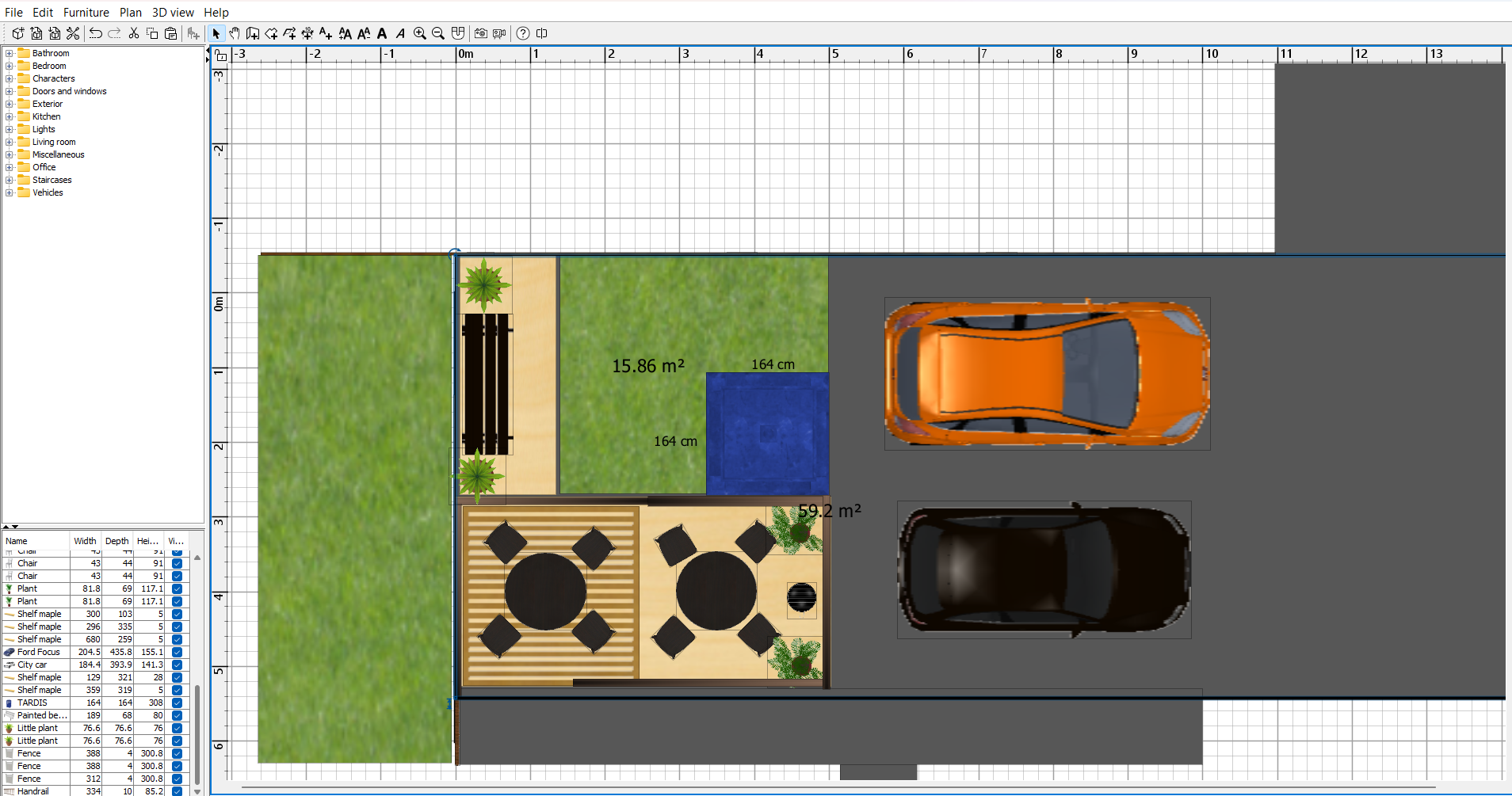Open the 3D view menu
The width and height of the screenshot is (1512, 796).
(x=173, y=12)
